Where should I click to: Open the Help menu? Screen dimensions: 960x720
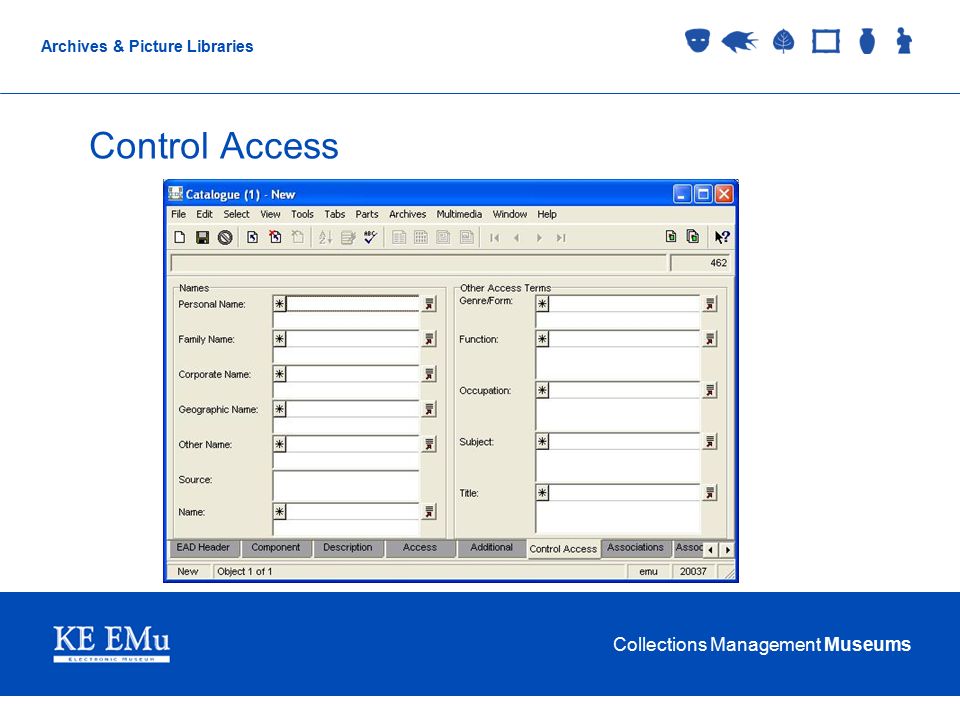pyautogui.click(x=547, y=214)
